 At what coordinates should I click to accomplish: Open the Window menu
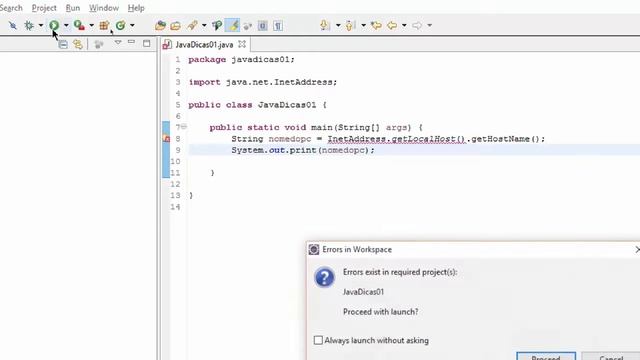104,8
